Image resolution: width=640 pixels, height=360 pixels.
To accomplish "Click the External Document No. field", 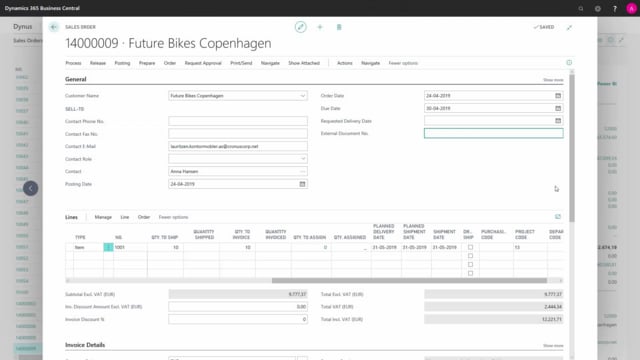I will (x=493, y=133).
